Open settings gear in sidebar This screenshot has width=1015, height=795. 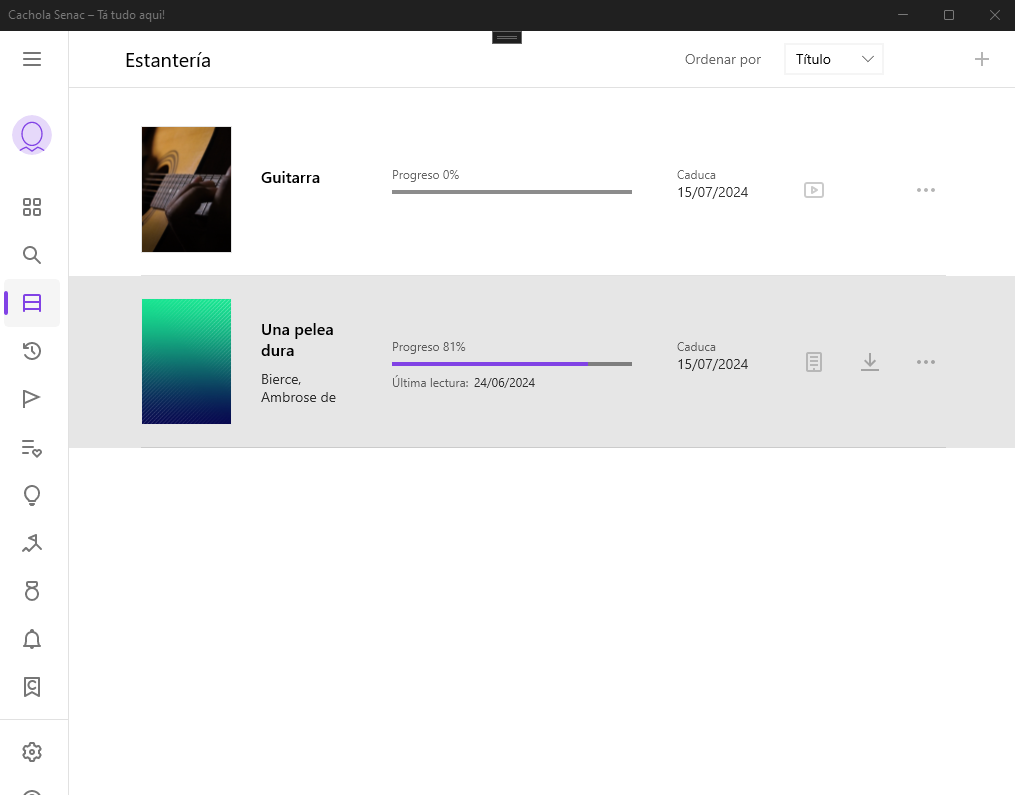tap(32, 752)
